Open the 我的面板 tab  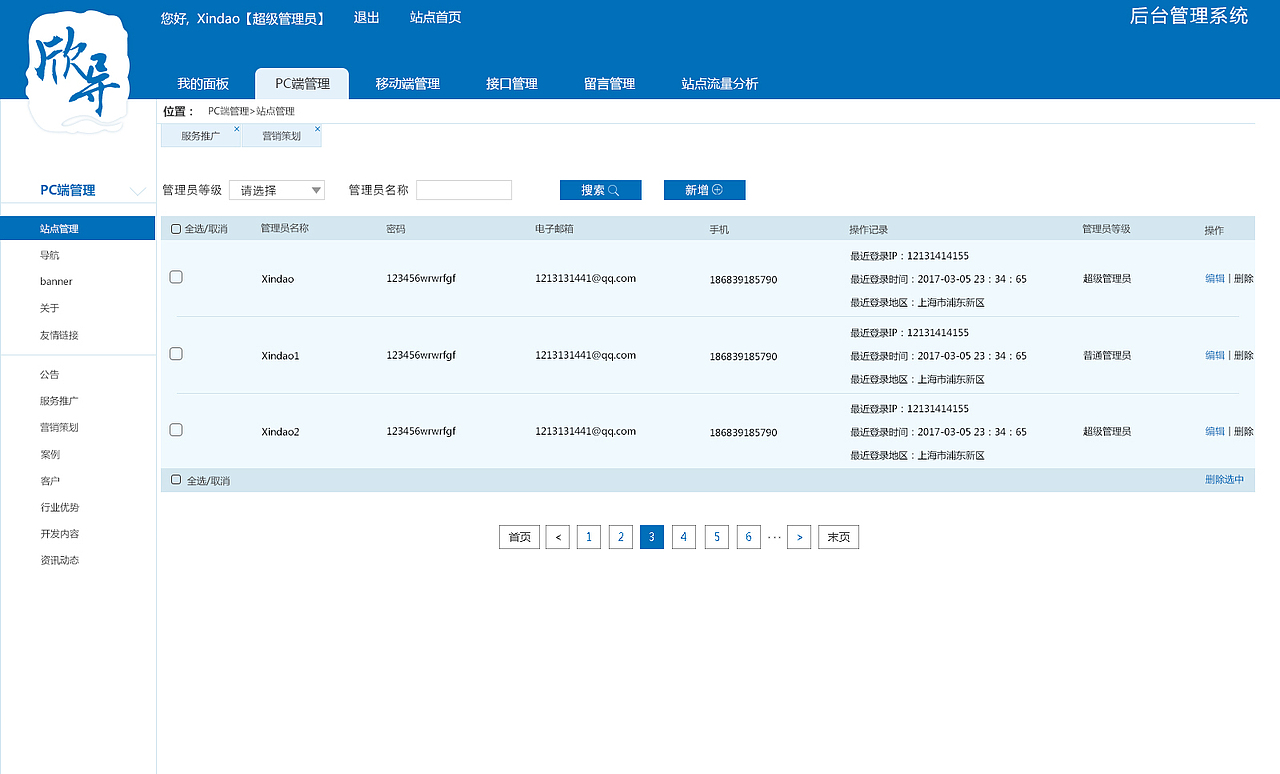point(203,84)
